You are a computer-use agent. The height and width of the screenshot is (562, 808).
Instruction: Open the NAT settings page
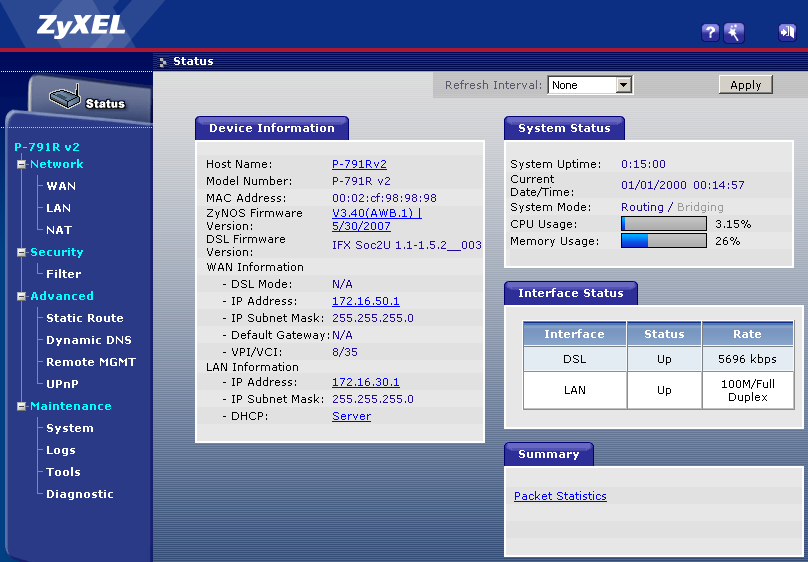tap(59, 230)
